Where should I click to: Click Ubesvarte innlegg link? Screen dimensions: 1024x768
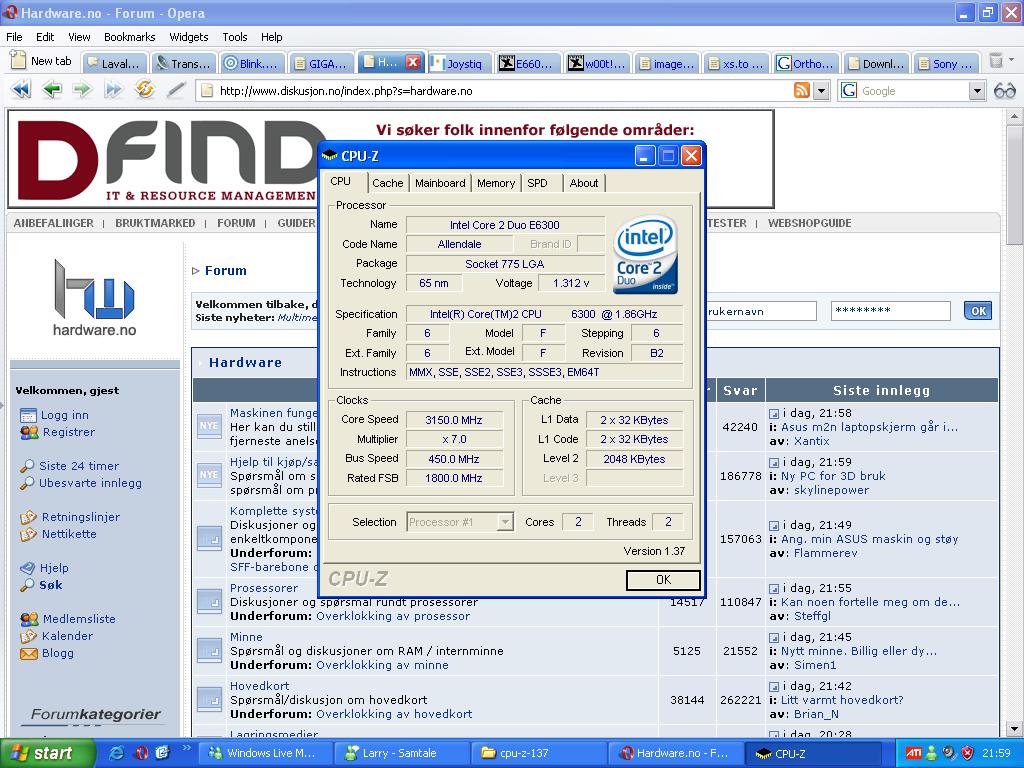point(90,483)
